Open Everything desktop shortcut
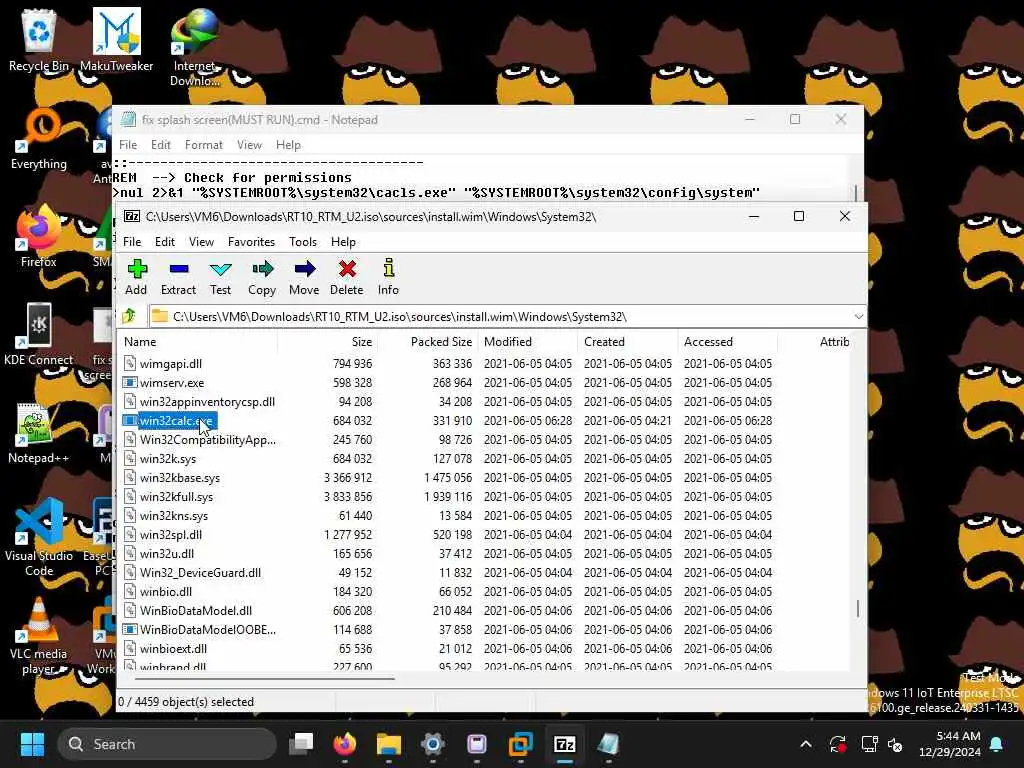The width and height of the screenshot is (1024, 768). (x=39, y=138)
